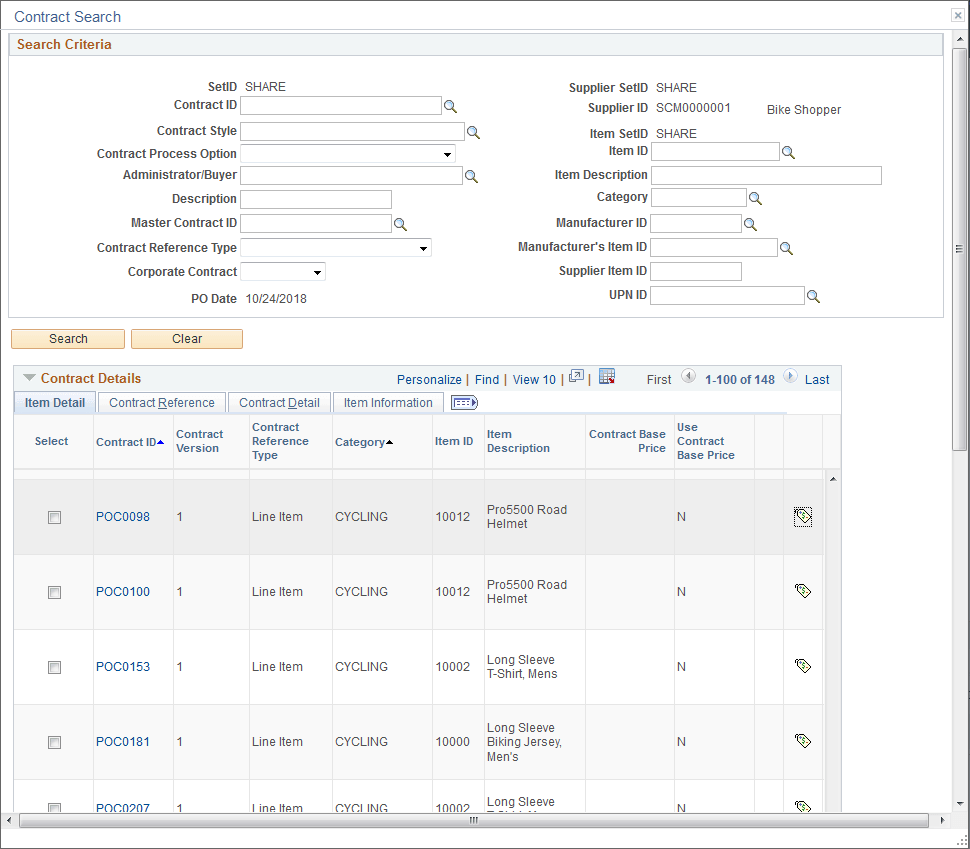Image resolution: width=970 pixels, height=849 pixels.
Task: Open the Contract Reference Type dropdown
Action: pyautogui.click(x=423, y=247)
